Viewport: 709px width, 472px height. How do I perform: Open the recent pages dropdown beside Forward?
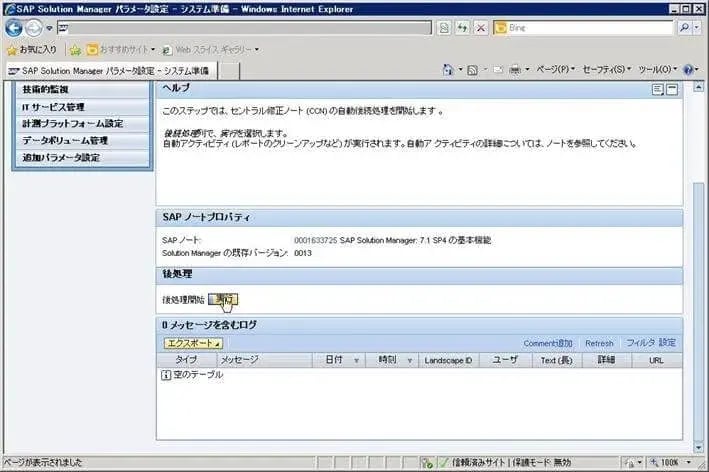[x=49, y=28]
